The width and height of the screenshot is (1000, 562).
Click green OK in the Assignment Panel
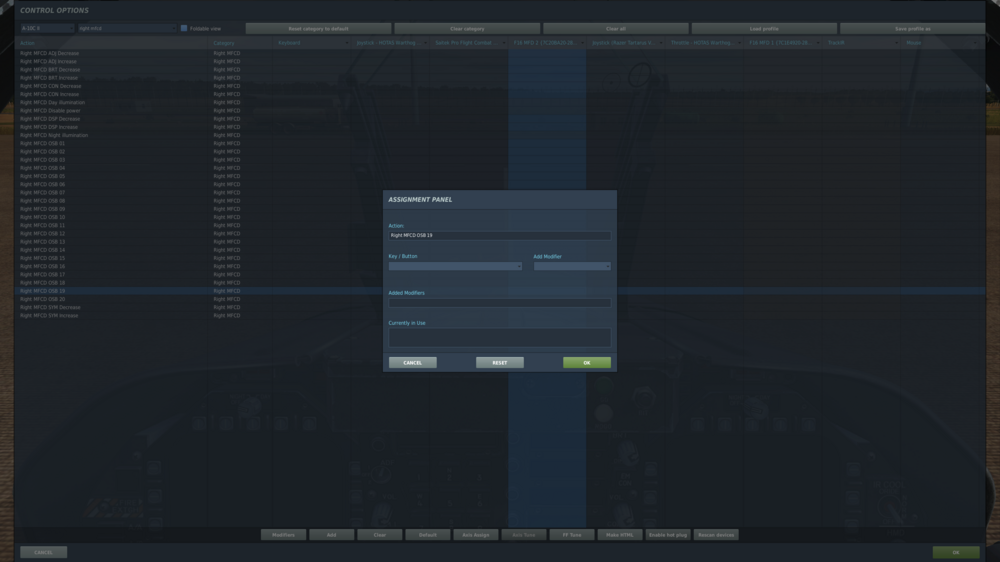coord(587,362)
